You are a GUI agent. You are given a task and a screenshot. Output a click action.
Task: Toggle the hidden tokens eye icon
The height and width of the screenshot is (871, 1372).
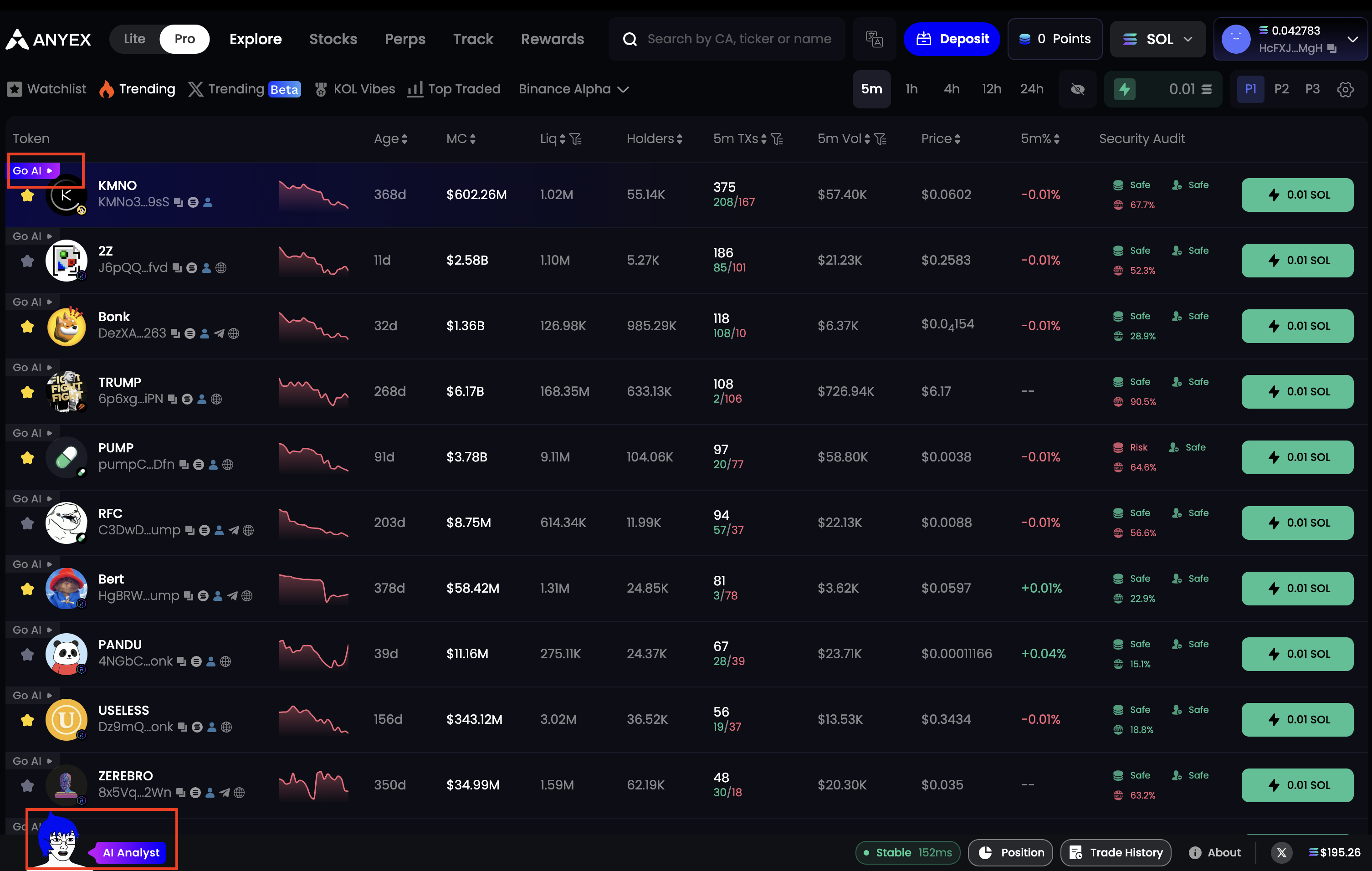tap(1077, 89)
